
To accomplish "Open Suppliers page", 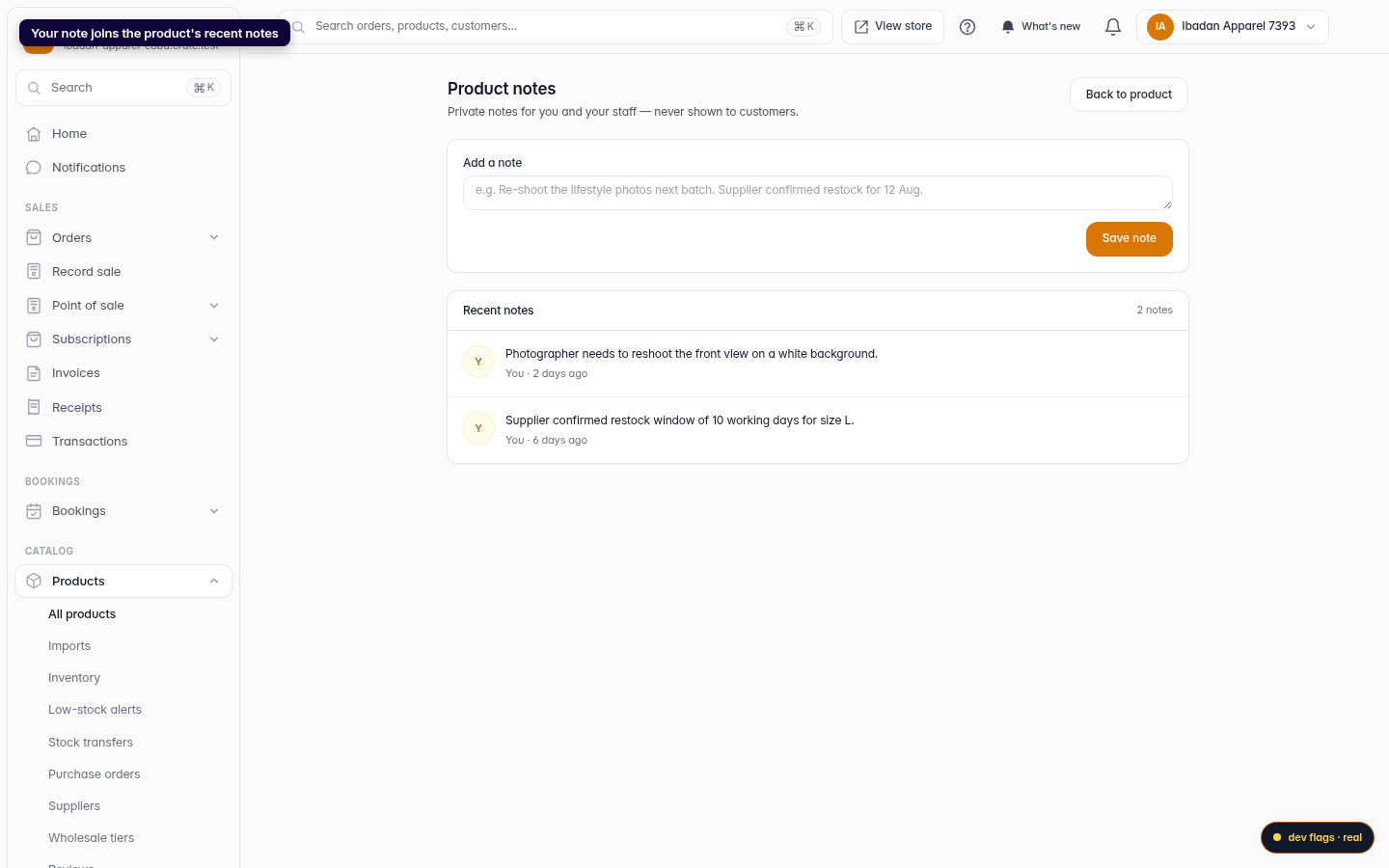I will point(74,806).
